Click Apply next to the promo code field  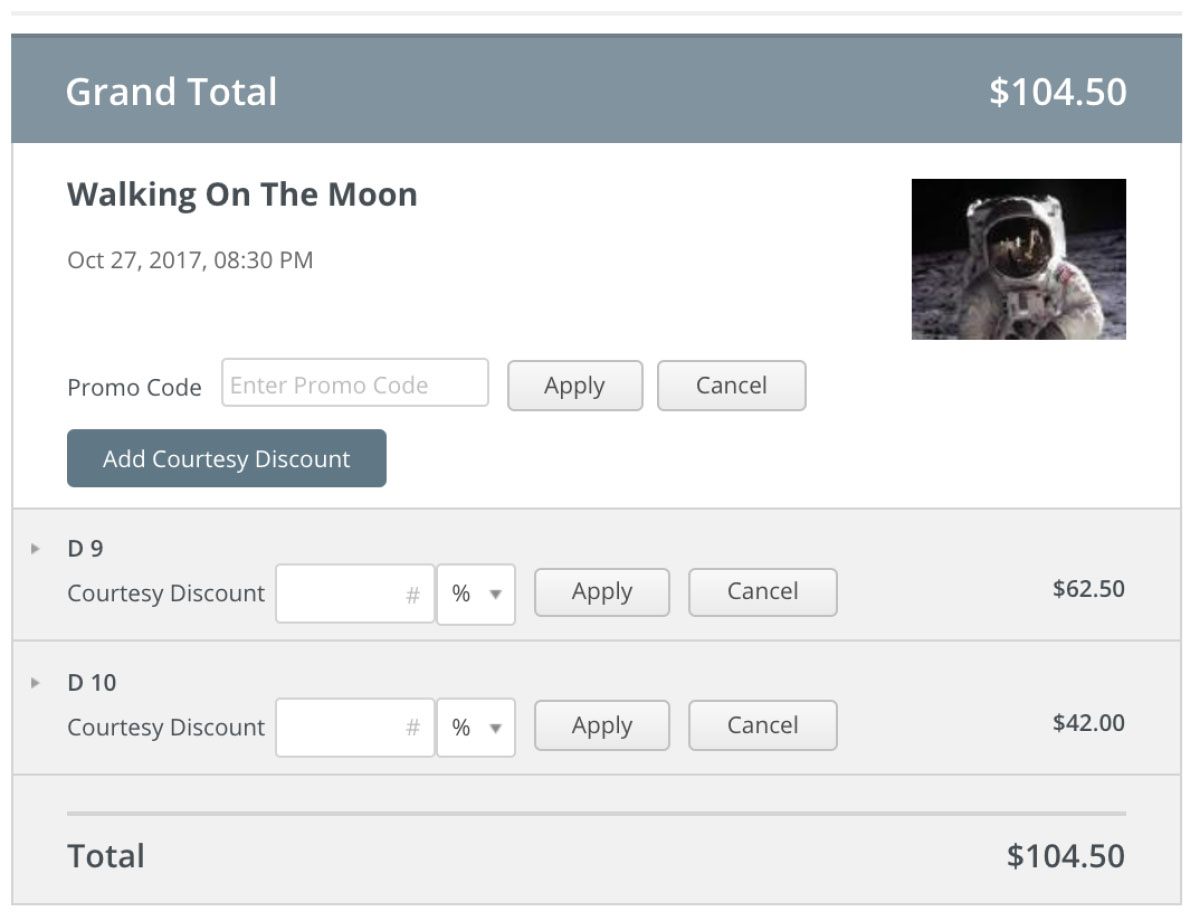[x=574, y=385]
